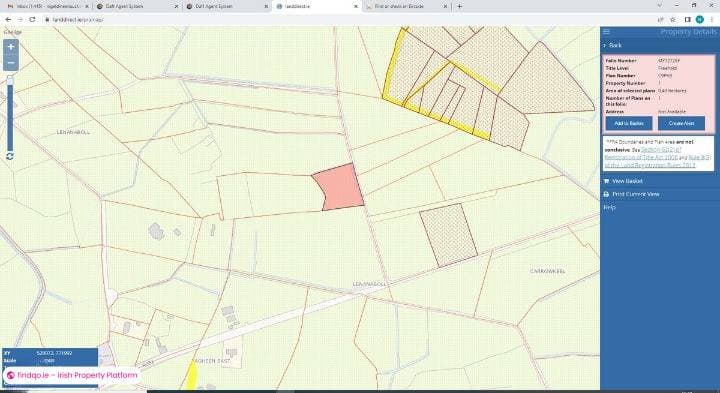Open the Chrome three-dot menu
The image size is (720, 393).
(712, 19)
